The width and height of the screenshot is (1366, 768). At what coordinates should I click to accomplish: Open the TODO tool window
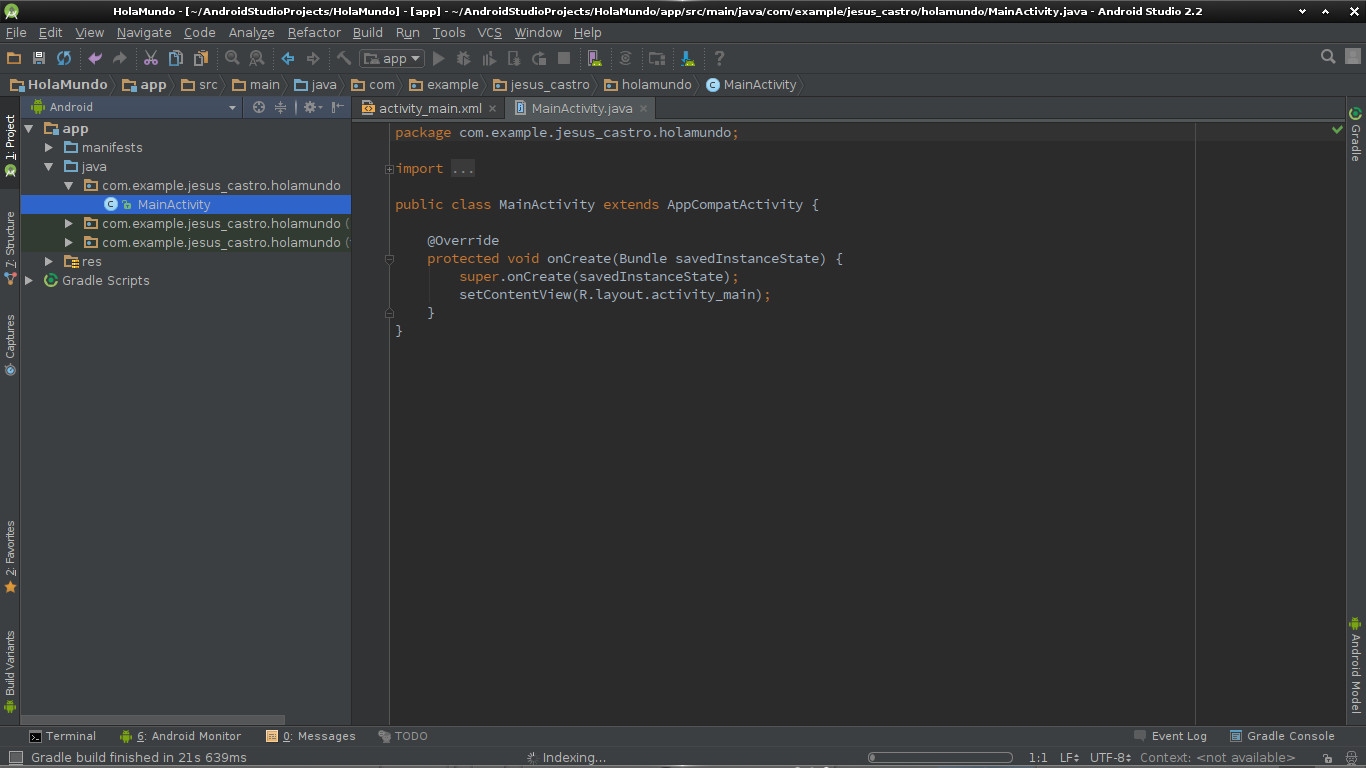[402, 736]
